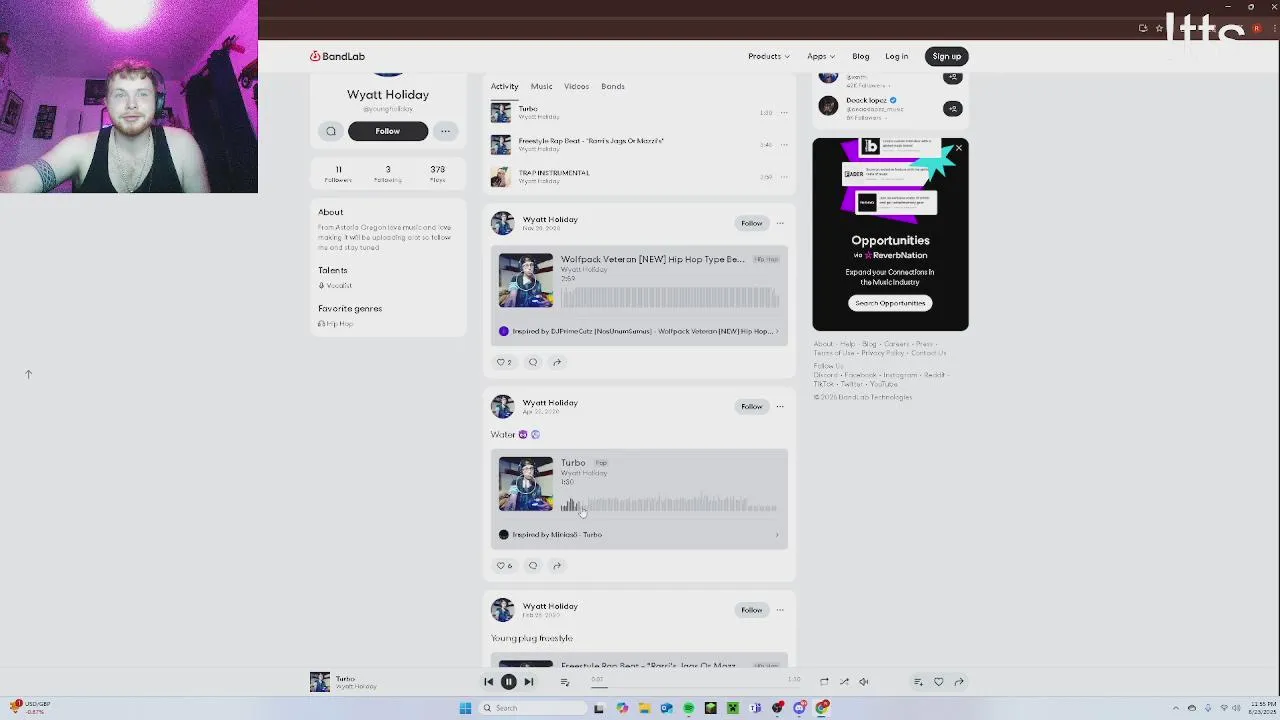Open the Log in link
The width and height of the screenshot is (1280, 720).
pyautogui.click(x=896, y=56)
